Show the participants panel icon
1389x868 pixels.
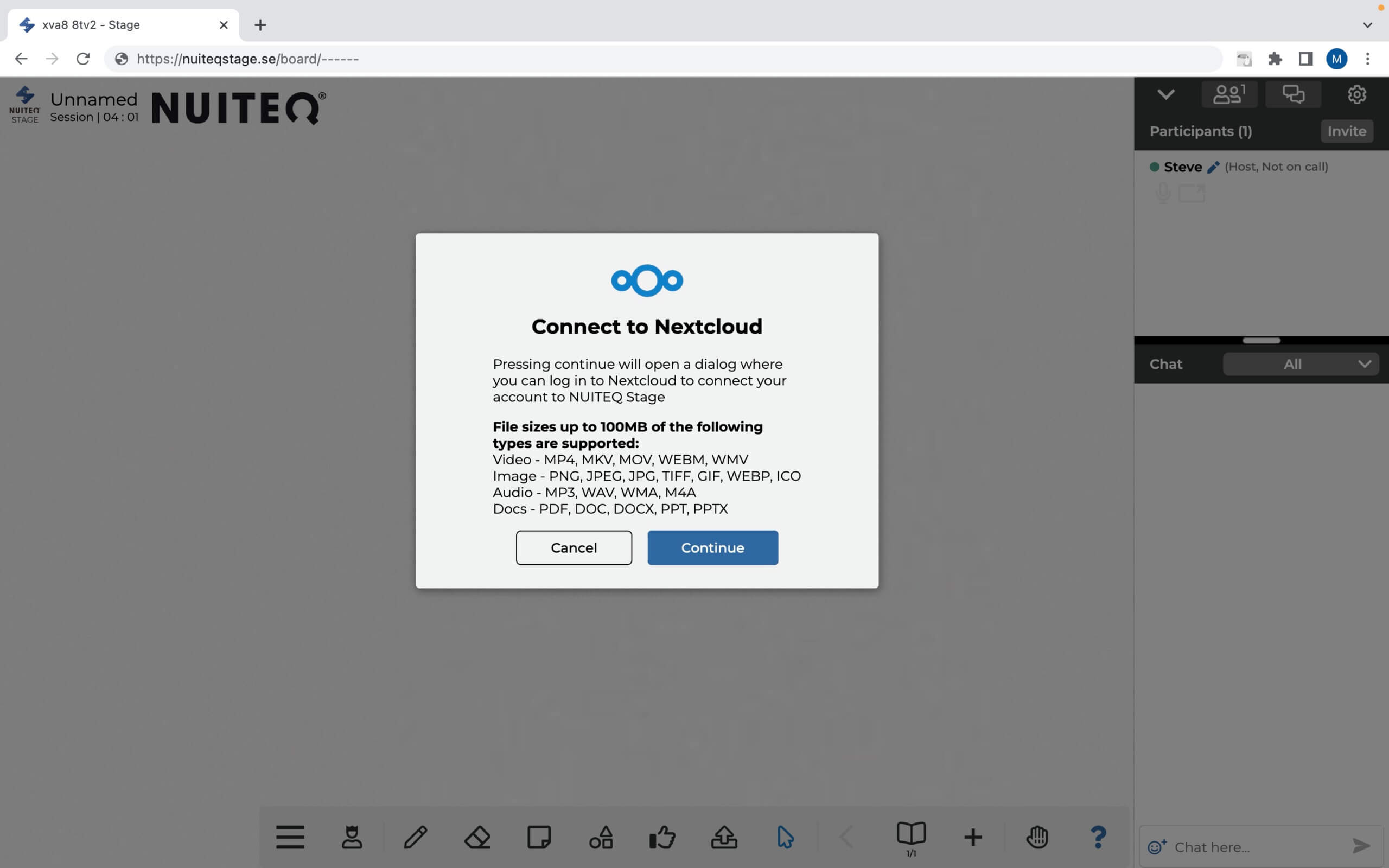[x=1229, y=94]
